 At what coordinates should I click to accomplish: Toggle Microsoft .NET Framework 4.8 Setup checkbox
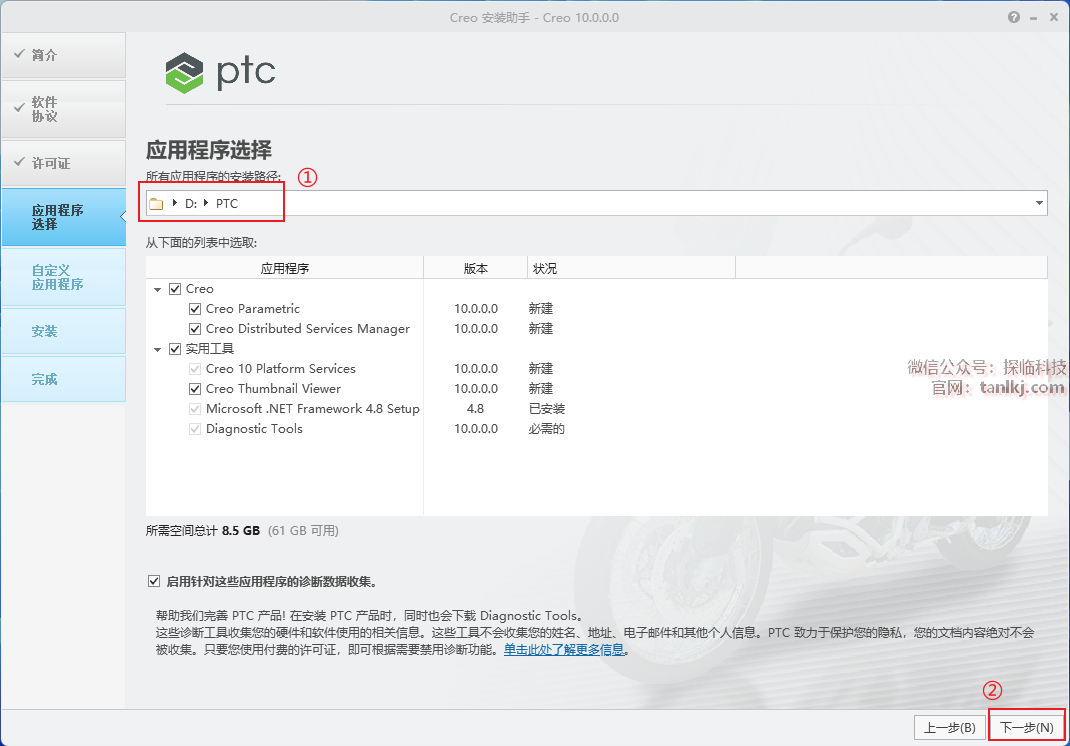[x=195, y=409]
